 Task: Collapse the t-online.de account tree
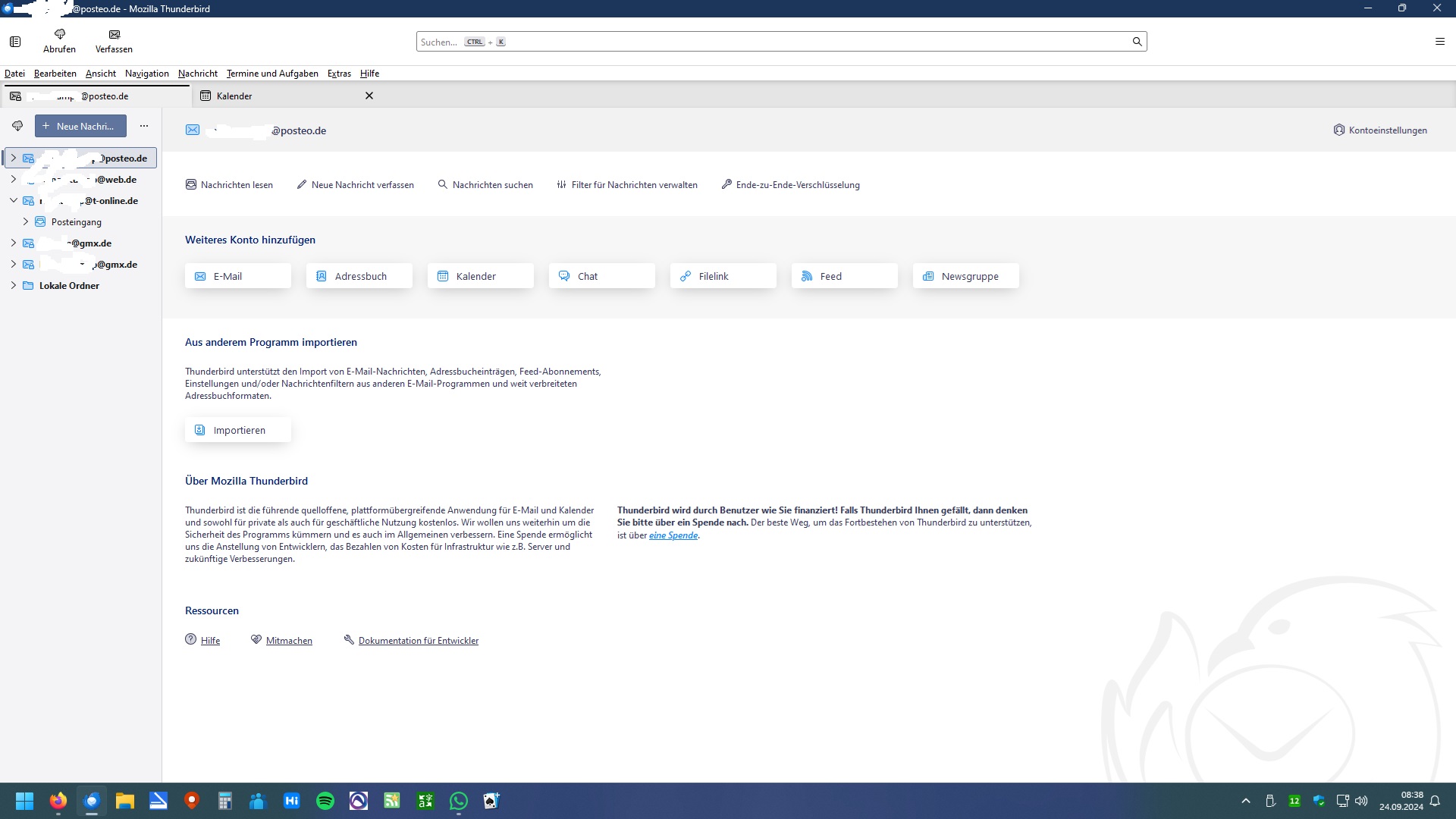(13, 201)
